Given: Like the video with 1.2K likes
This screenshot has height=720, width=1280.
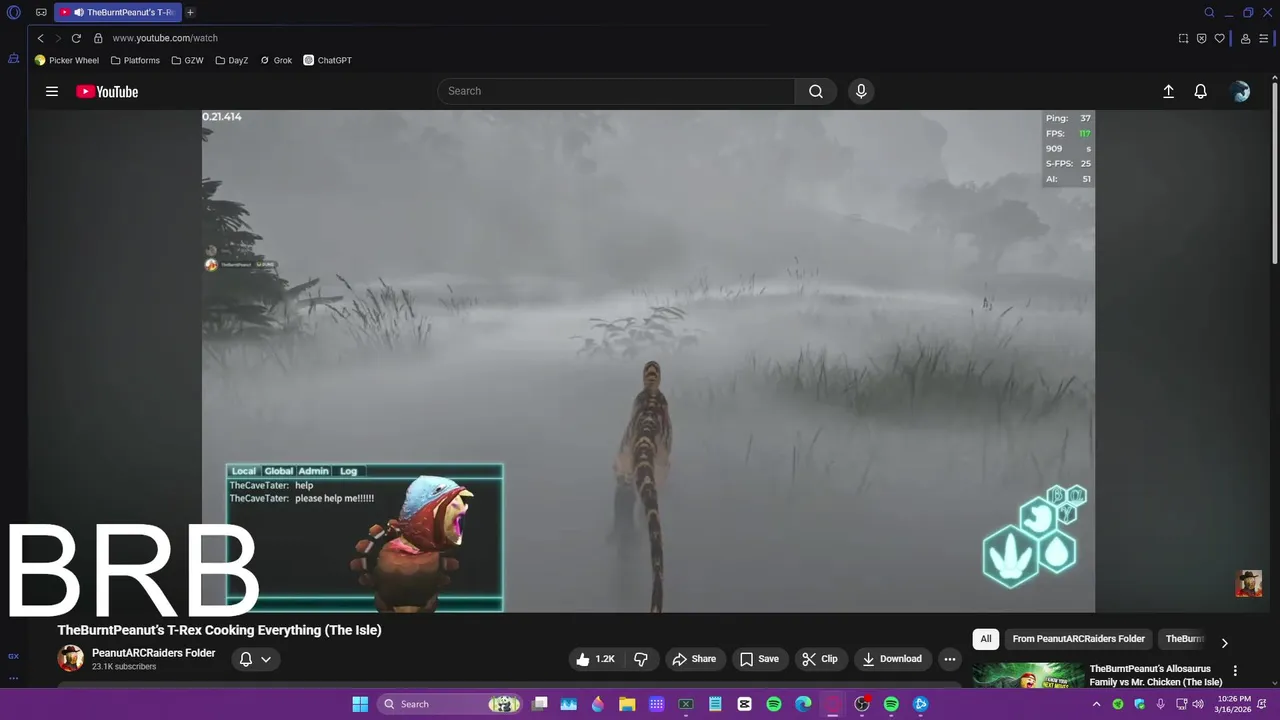Looking at the screenshot, I should pyautogui.click(x=595, y=659).
